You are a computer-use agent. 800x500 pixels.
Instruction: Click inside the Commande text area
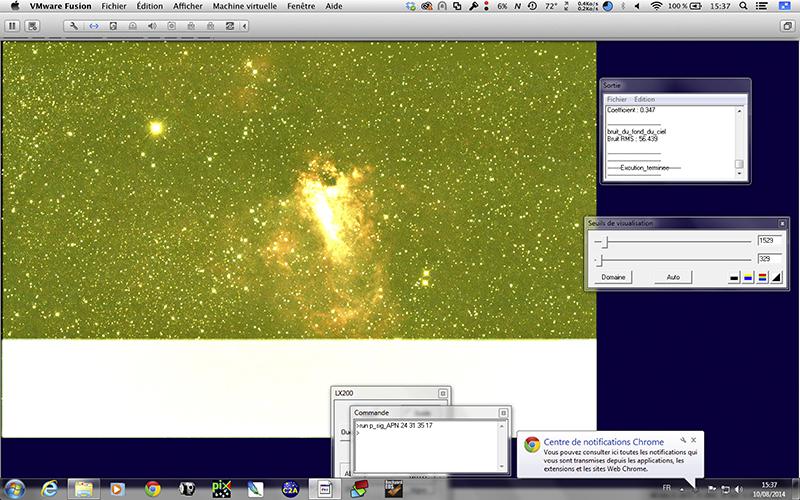coord(426,446)
